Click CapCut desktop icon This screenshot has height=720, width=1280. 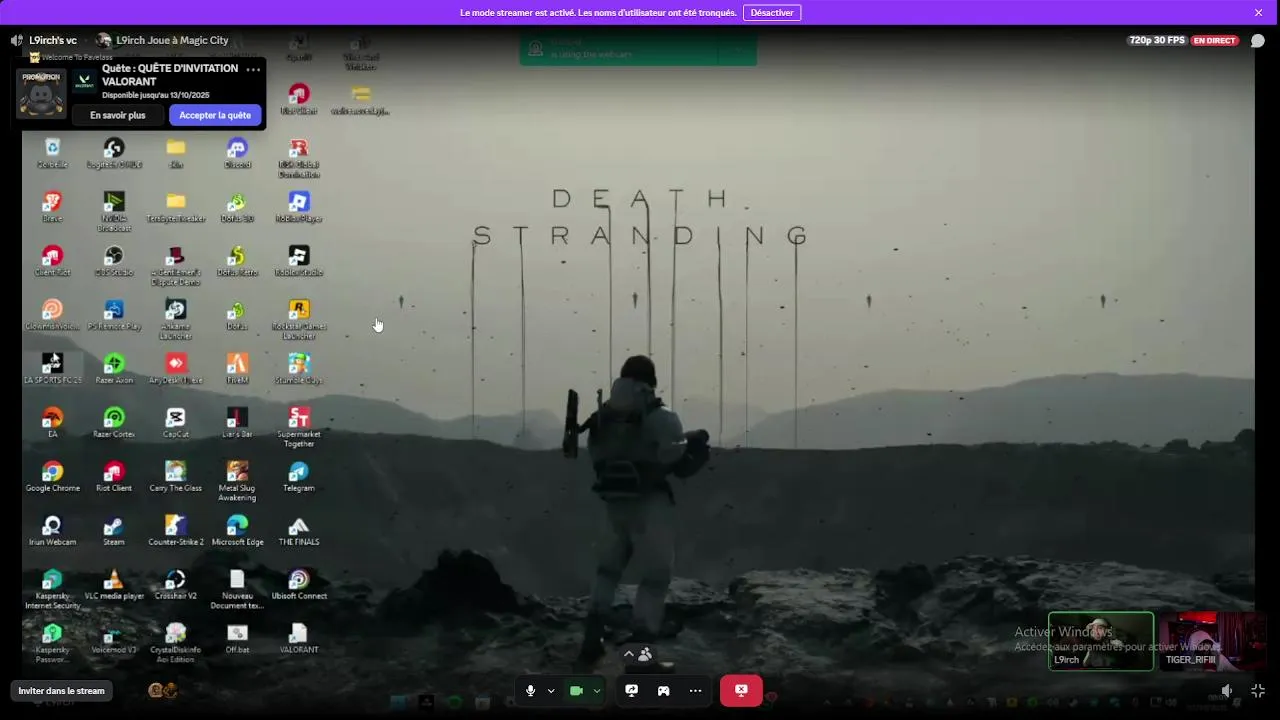(x=175, y=423)
